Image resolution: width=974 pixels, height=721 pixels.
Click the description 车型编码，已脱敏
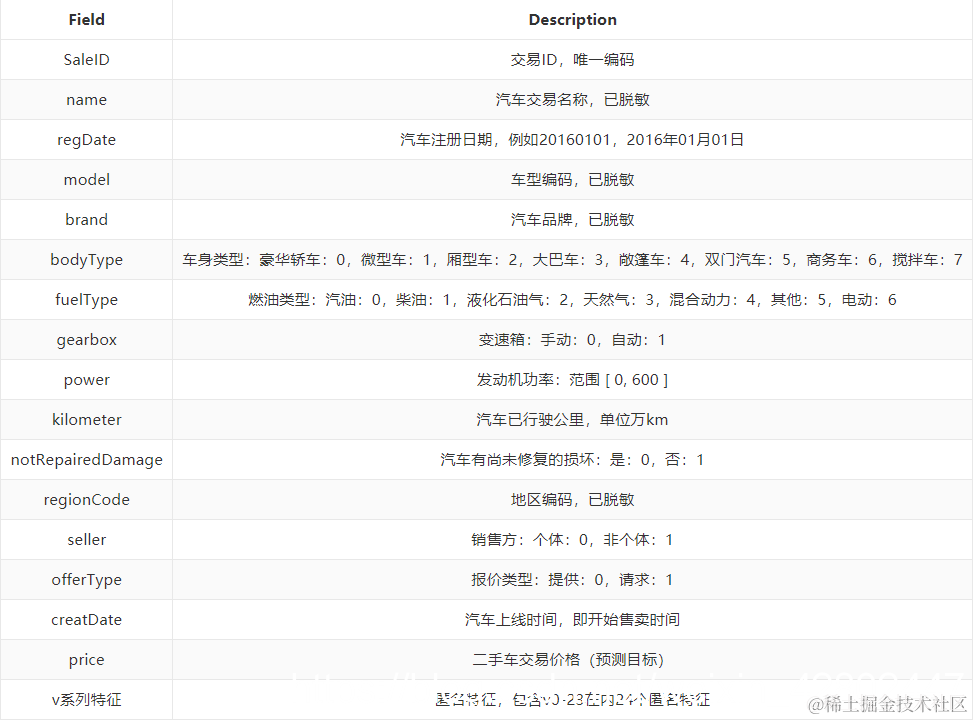pos(573,179)
